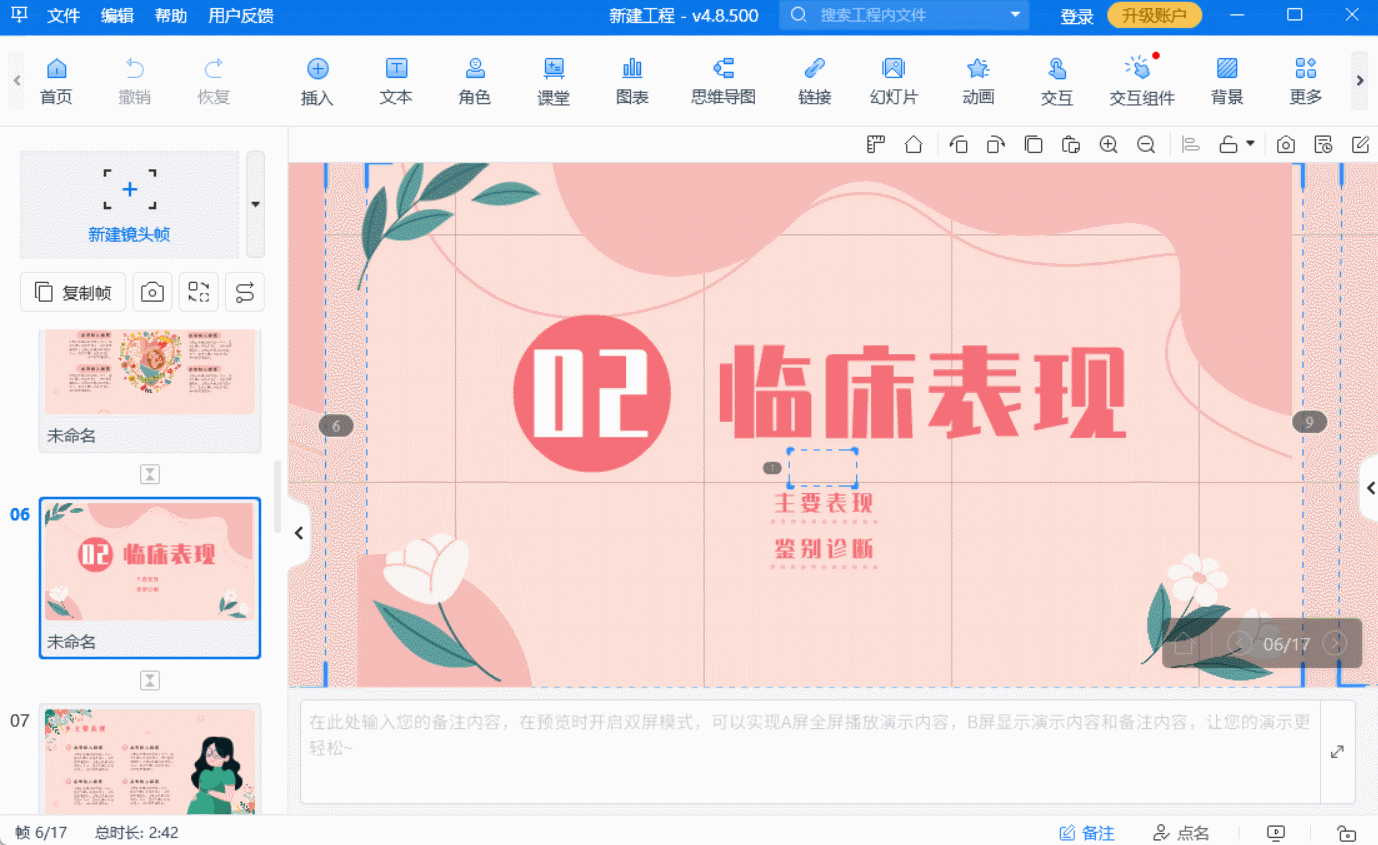Open the 编辑 menu
Image resolution: width=1378 pixels, height=845 pixels.
[x=117, y=15]
